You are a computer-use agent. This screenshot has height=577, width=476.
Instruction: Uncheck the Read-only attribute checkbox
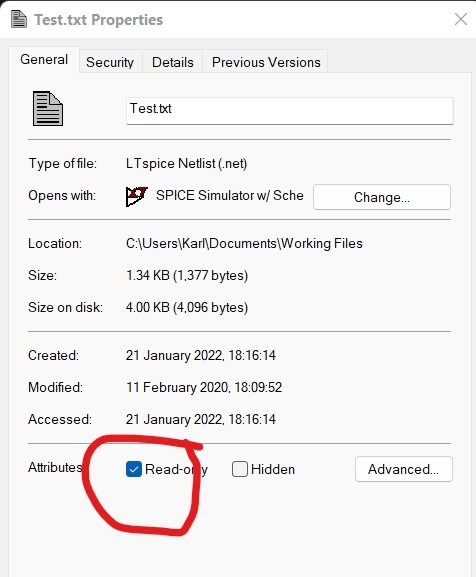pyautogui.click(x=134, y=469)
